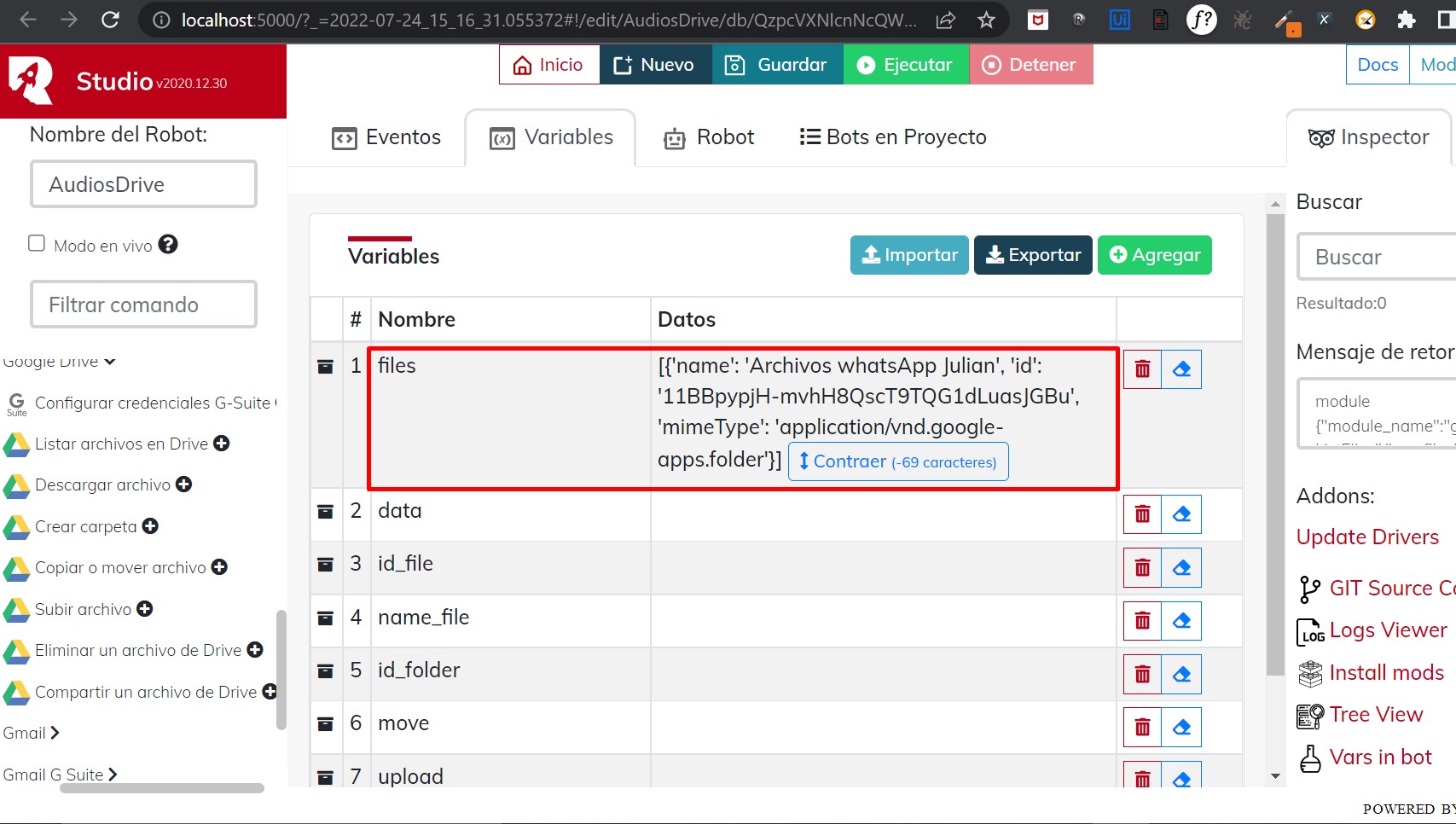Add a new variable with Agregar

point(1154,254)
